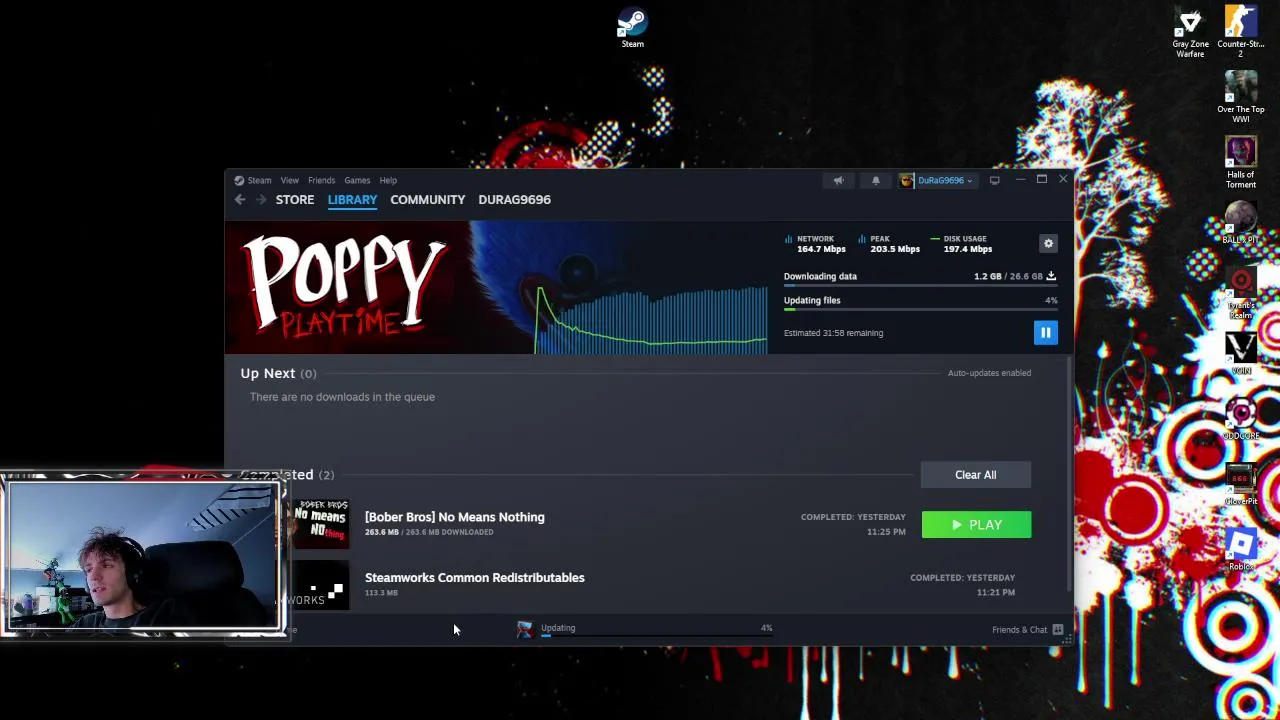
Task: Switch to the STORE tab
Action: (295, 200)
